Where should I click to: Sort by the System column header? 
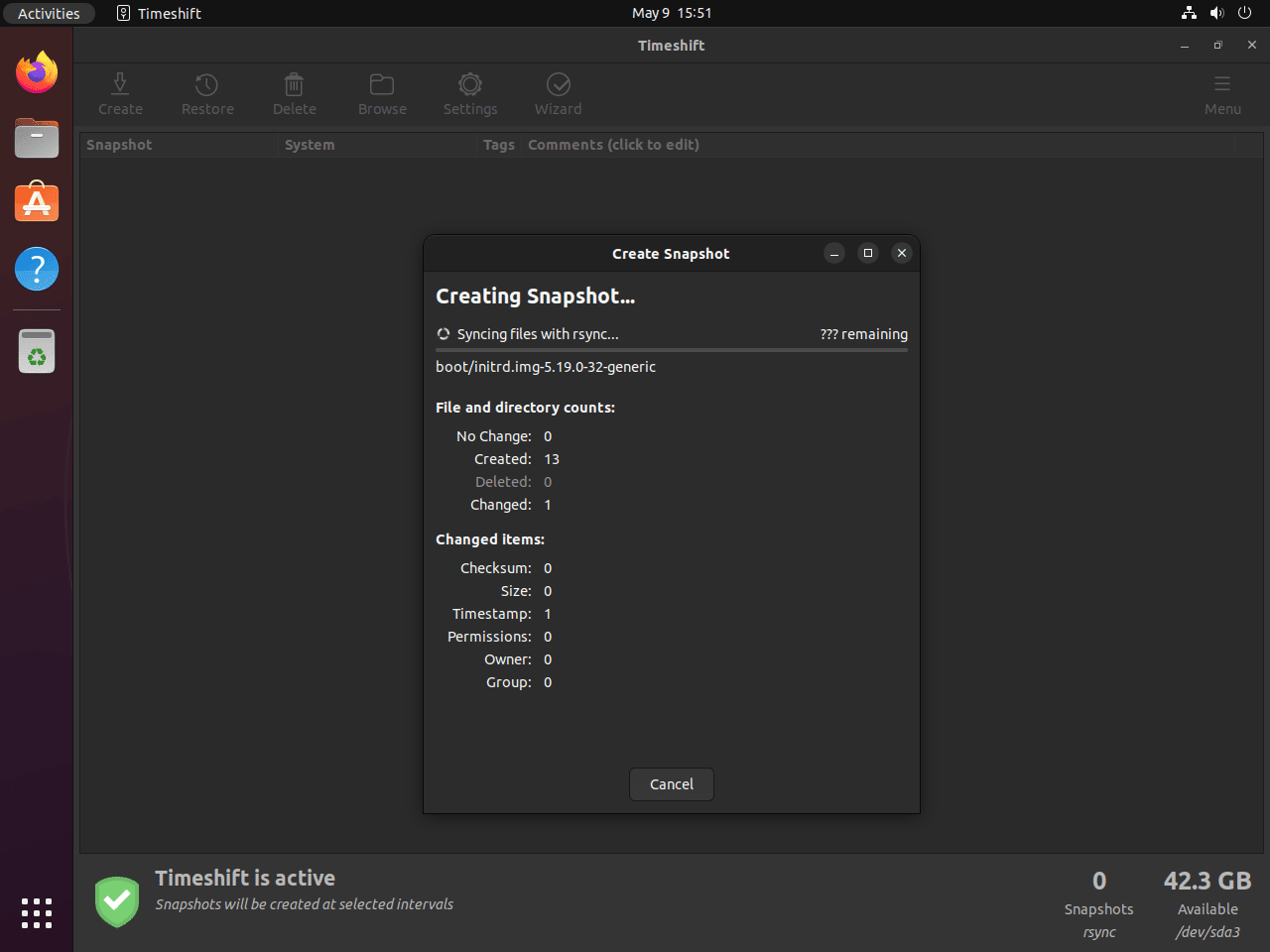tap(377, 145)
